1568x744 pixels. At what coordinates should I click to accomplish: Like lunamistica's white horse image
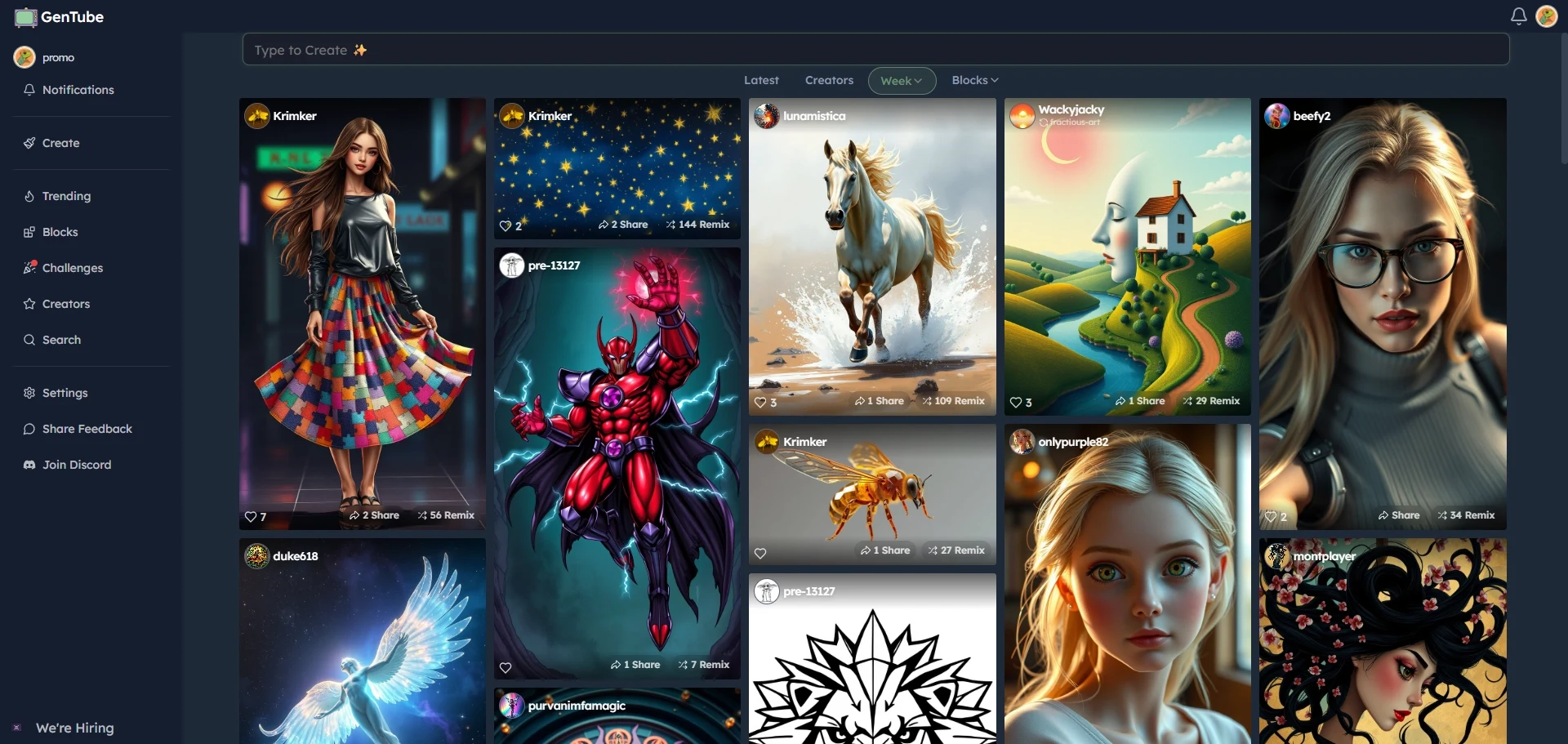[761, 403]
